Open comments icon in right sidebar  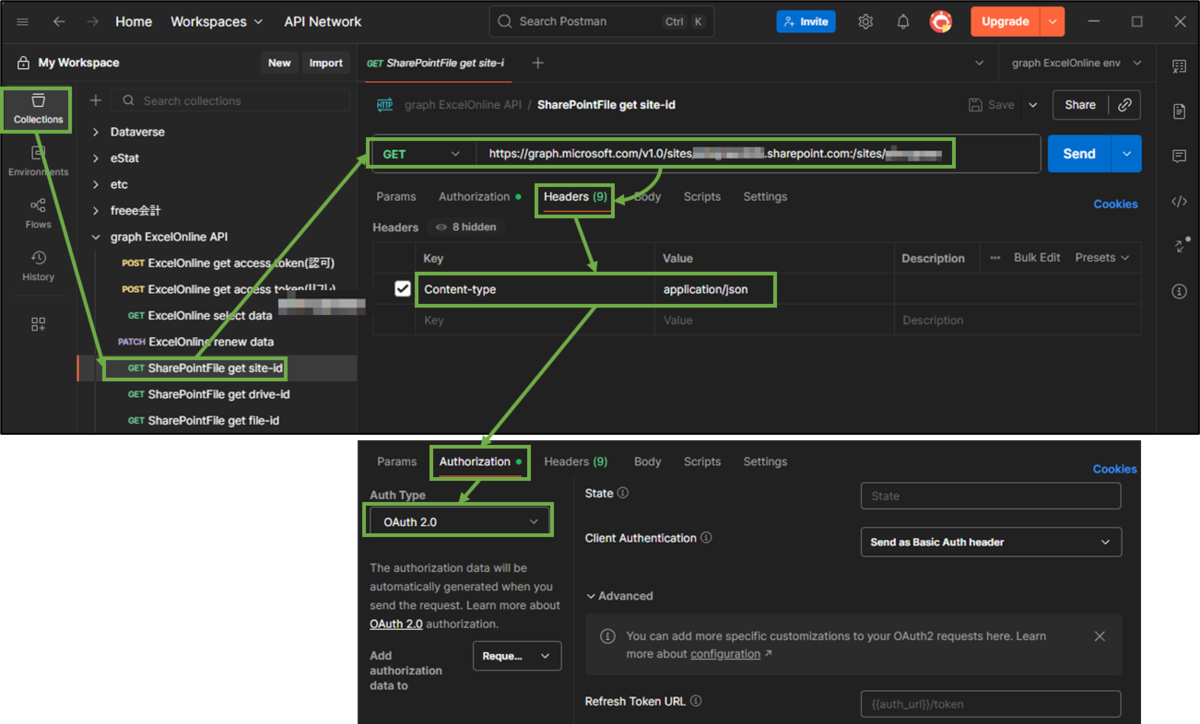click(x=1179, y=156)
